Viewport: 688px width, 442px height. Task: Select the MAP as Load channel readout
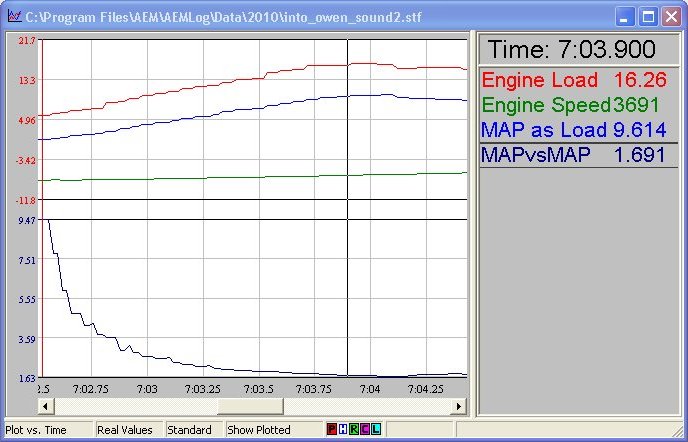pyautogui.click(x=579, y=130)
